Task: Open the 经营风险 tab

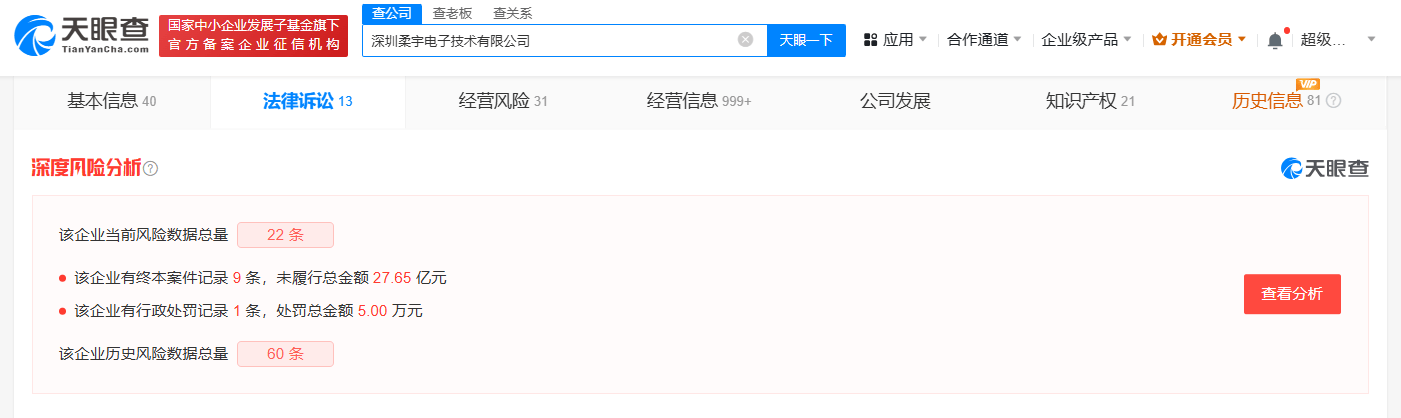Action: 503,101
